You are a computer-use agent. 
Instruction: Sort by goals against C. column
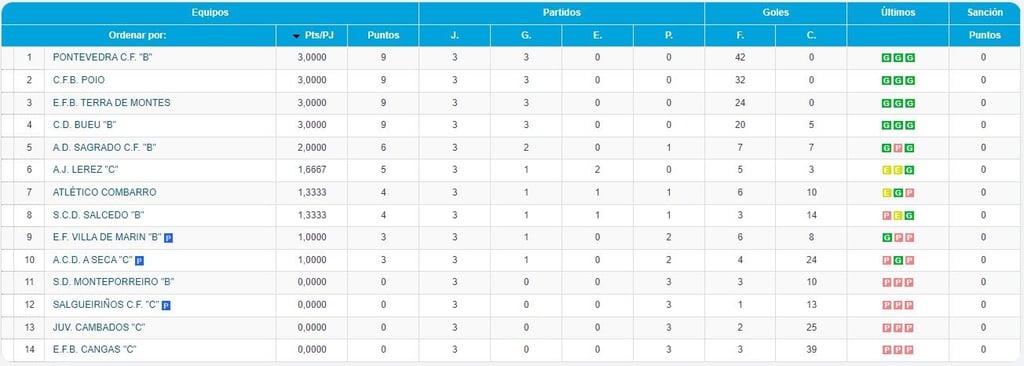pyautogui.click(x=811, y=36)
